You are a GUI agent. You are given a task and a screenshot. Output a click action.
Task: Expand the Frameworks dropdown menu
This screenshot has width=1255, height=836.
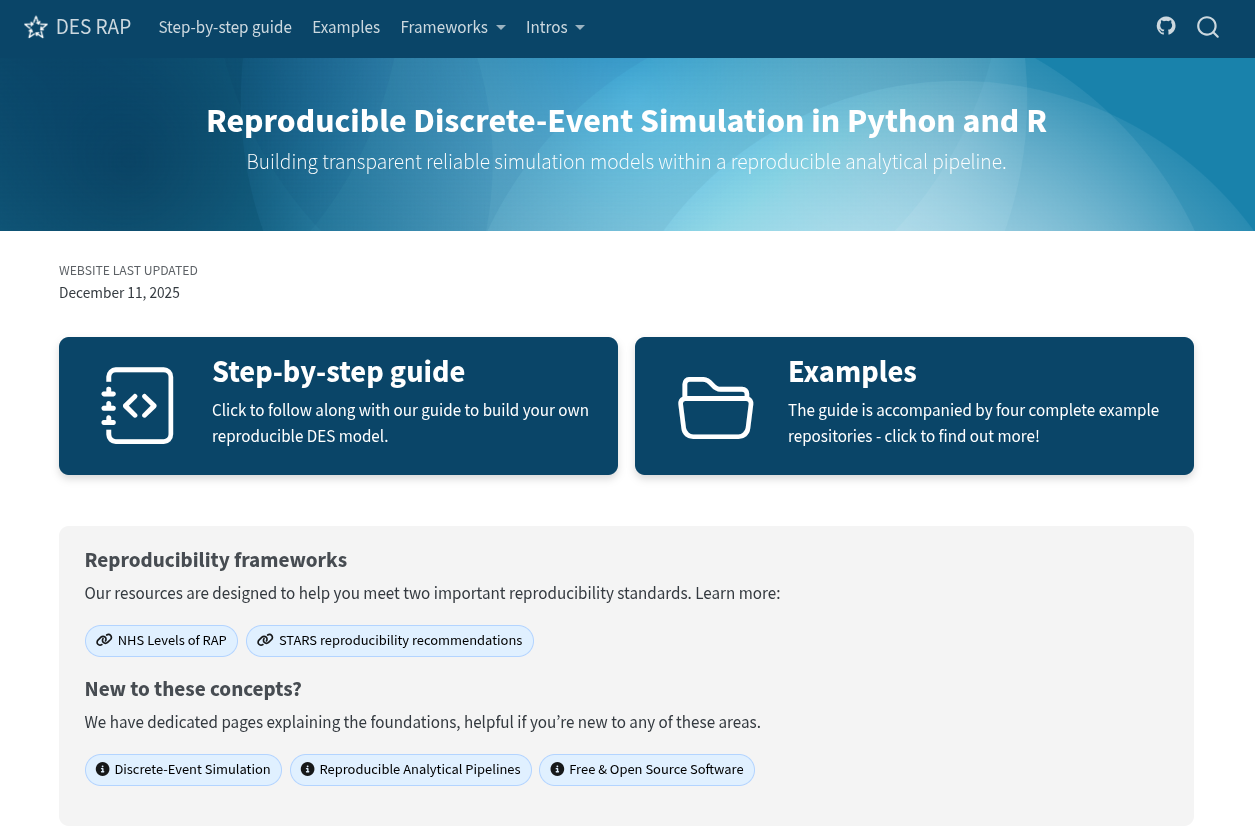click(453, 27)
